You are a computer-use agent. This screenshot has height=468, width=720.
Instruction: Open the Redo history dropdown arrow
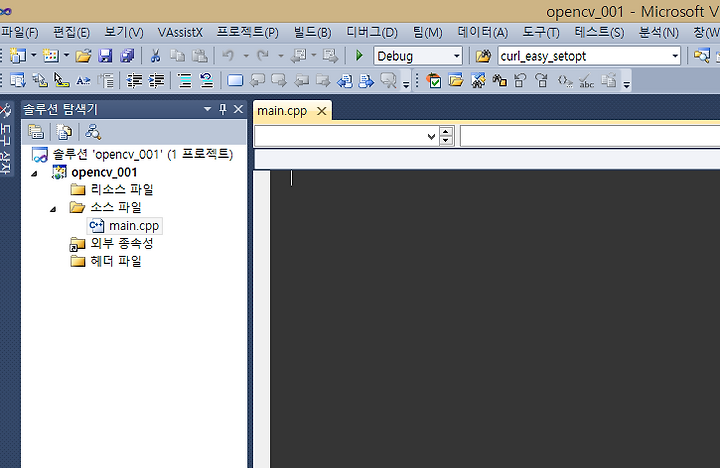(x=281, y=56)
